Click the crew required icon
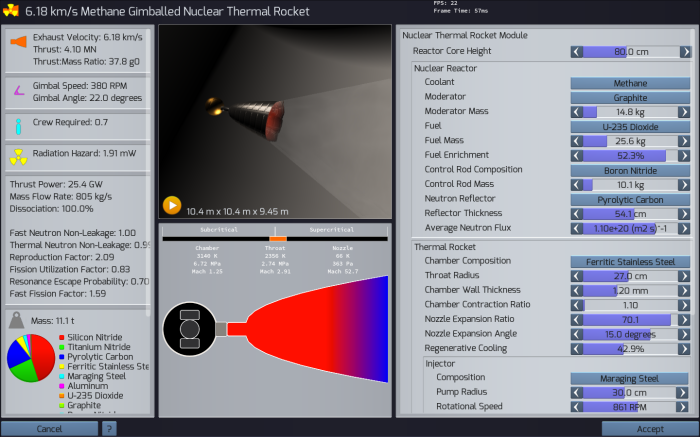Viewport: 700px width, 437px height. pyautogui.click(x=19, y=125)
